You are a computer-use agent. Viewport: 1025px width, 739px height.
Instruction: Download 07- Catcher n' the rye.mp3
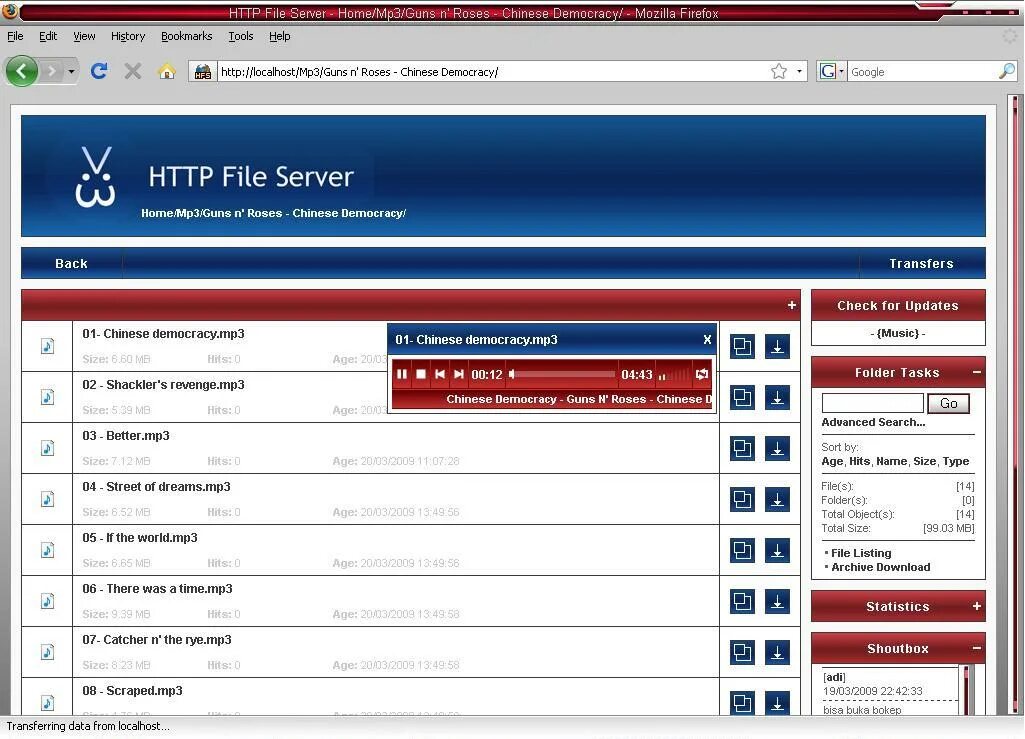click(x=777, y=653)
